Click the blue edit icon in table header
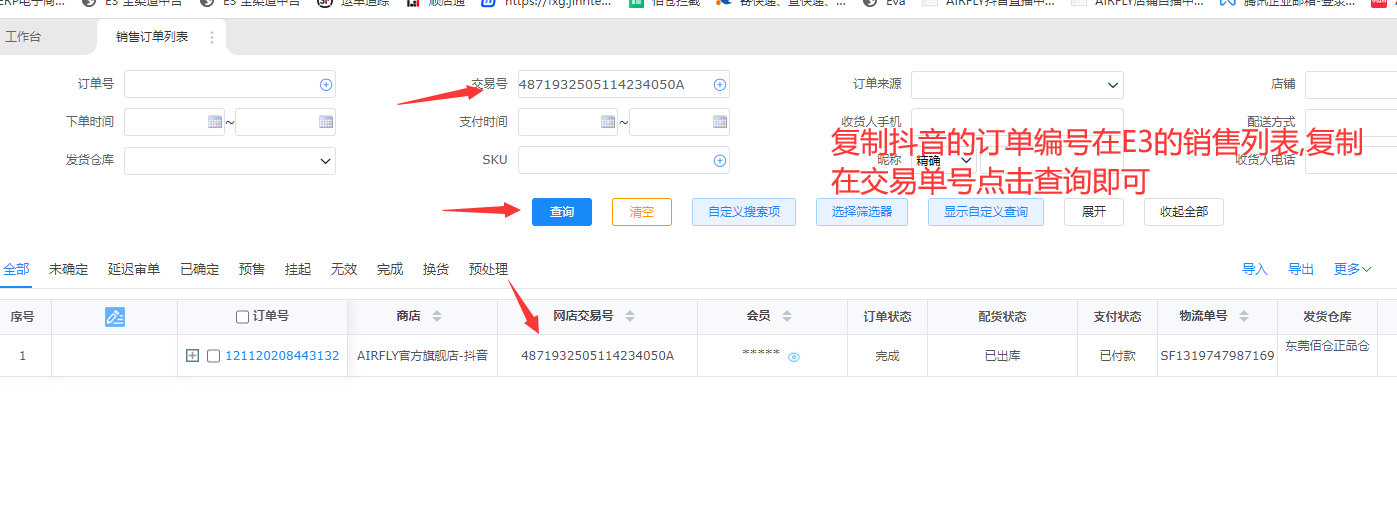The width and height of the screenshot is (1397, 509). point(115,317)
